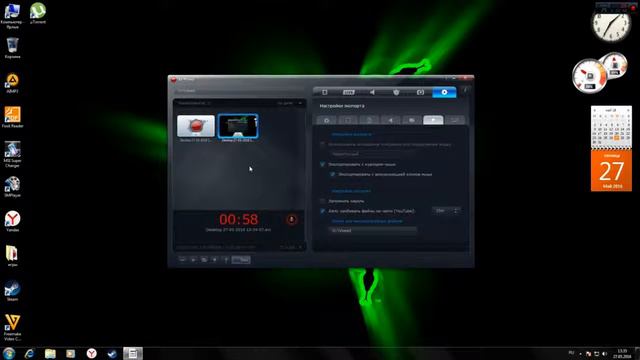The width and height of the screenshot is (640, 360).
Task: Launch SMPlayer from the desktop
Action: [x=12, y=187]
